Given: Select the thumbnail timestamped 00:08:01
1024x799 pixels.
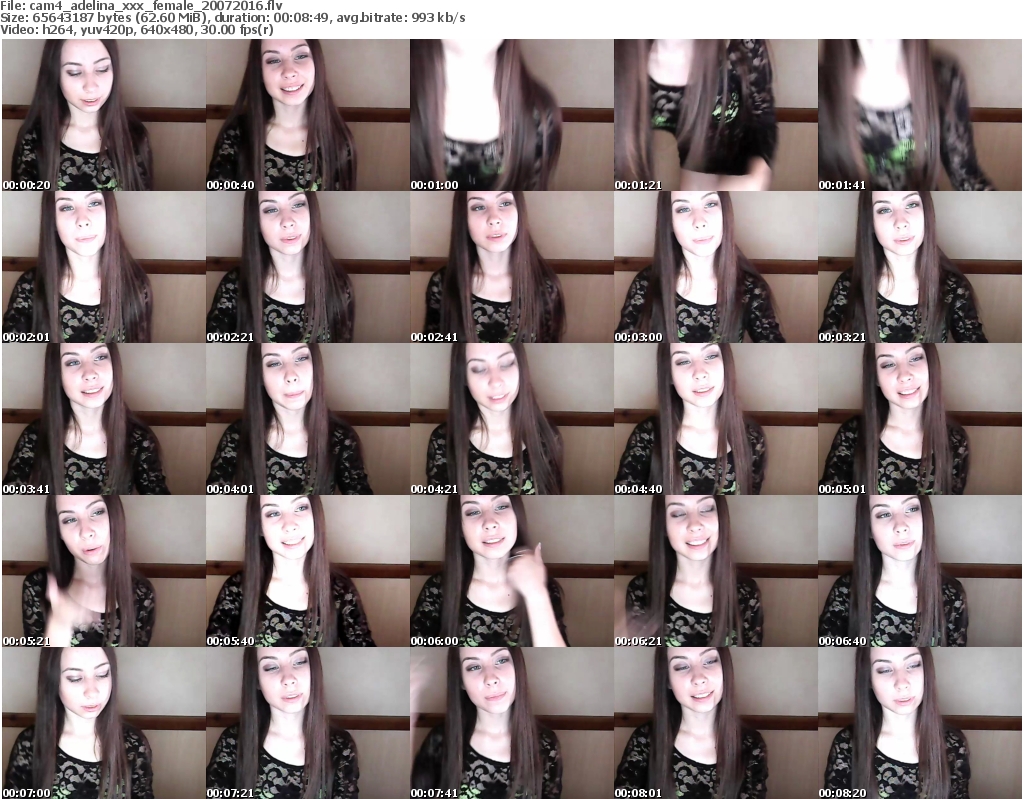Looking at the screenshot, I should coord(716,723).
